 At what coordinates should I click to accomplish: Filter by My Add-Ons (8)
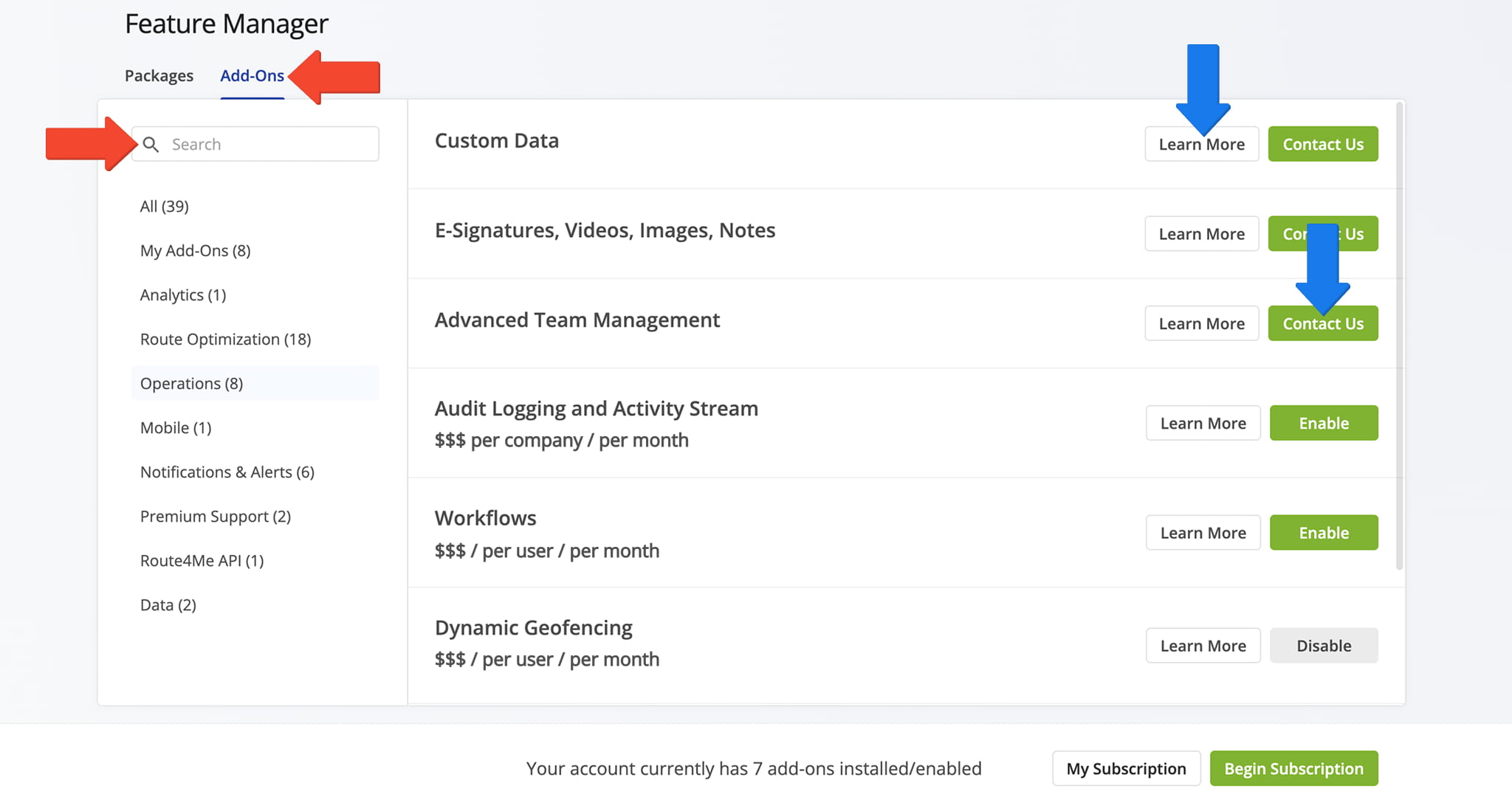click(196, 251)
